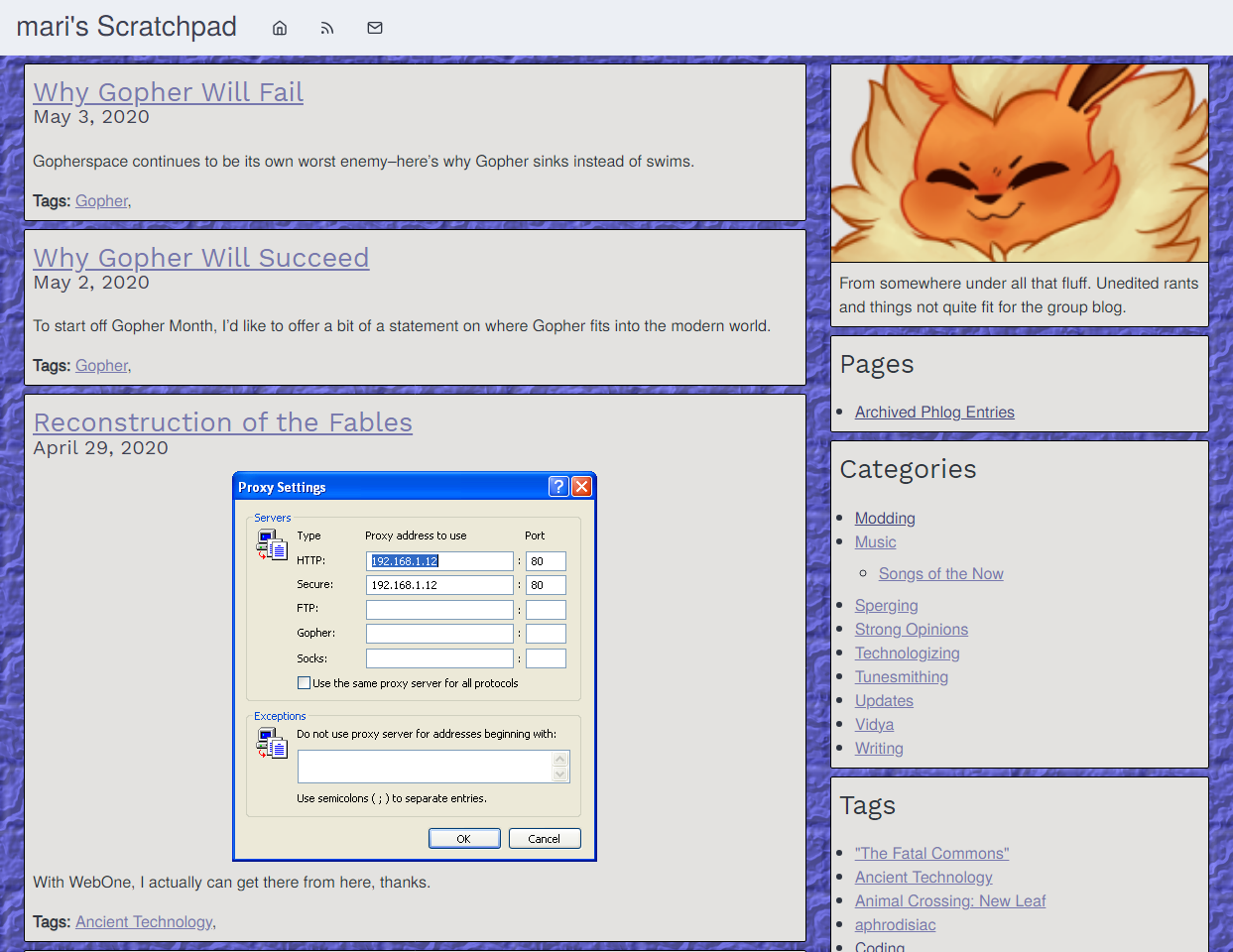
Task: Click the home icon in header
Action: [x=280, y=28]
